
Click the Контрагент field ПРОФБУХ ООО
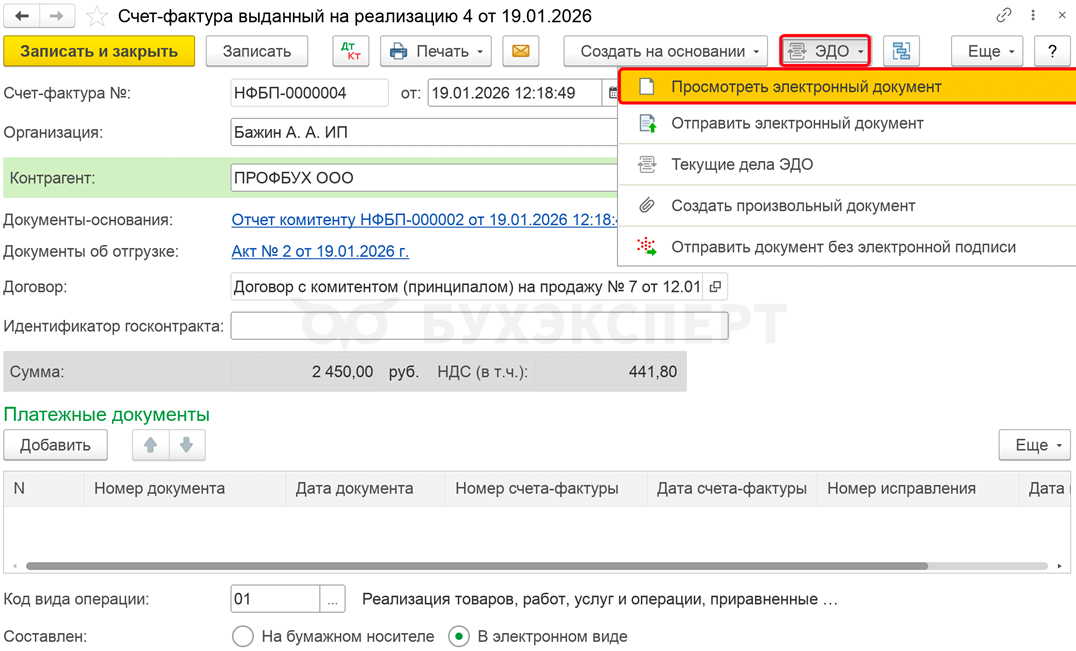coord(424,178)
